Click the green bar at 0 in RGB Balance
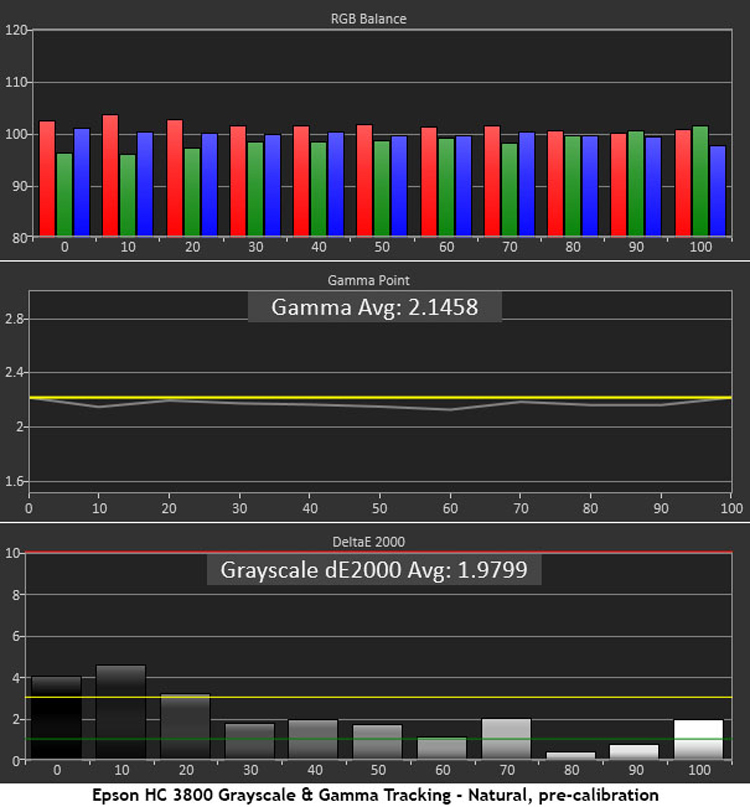Screen dimensions: 750x807 64,195
